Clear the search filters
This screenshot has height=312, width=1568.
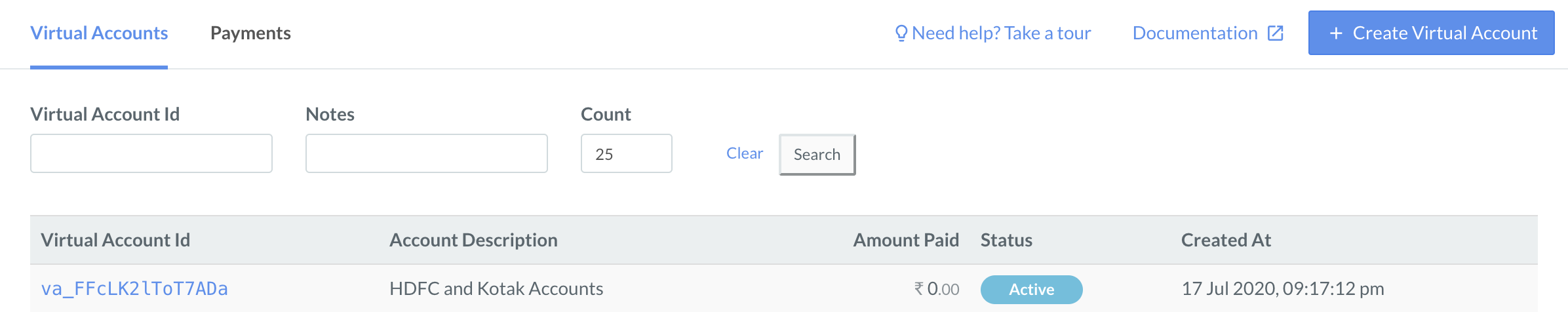click(745, 153)
